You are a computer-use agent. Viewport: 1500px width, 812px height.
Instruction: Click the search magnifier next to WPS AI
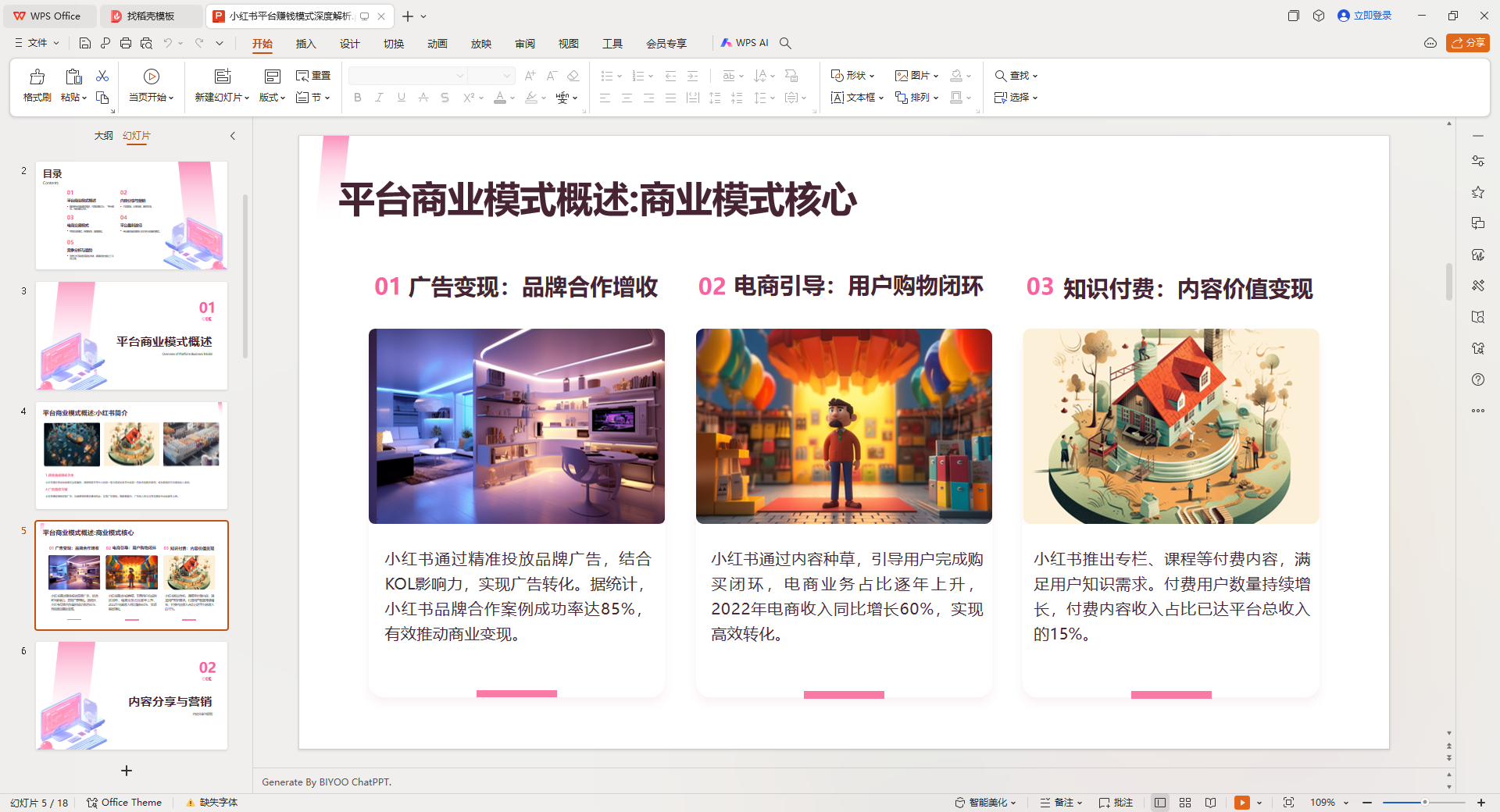click(x=786, y=43)
